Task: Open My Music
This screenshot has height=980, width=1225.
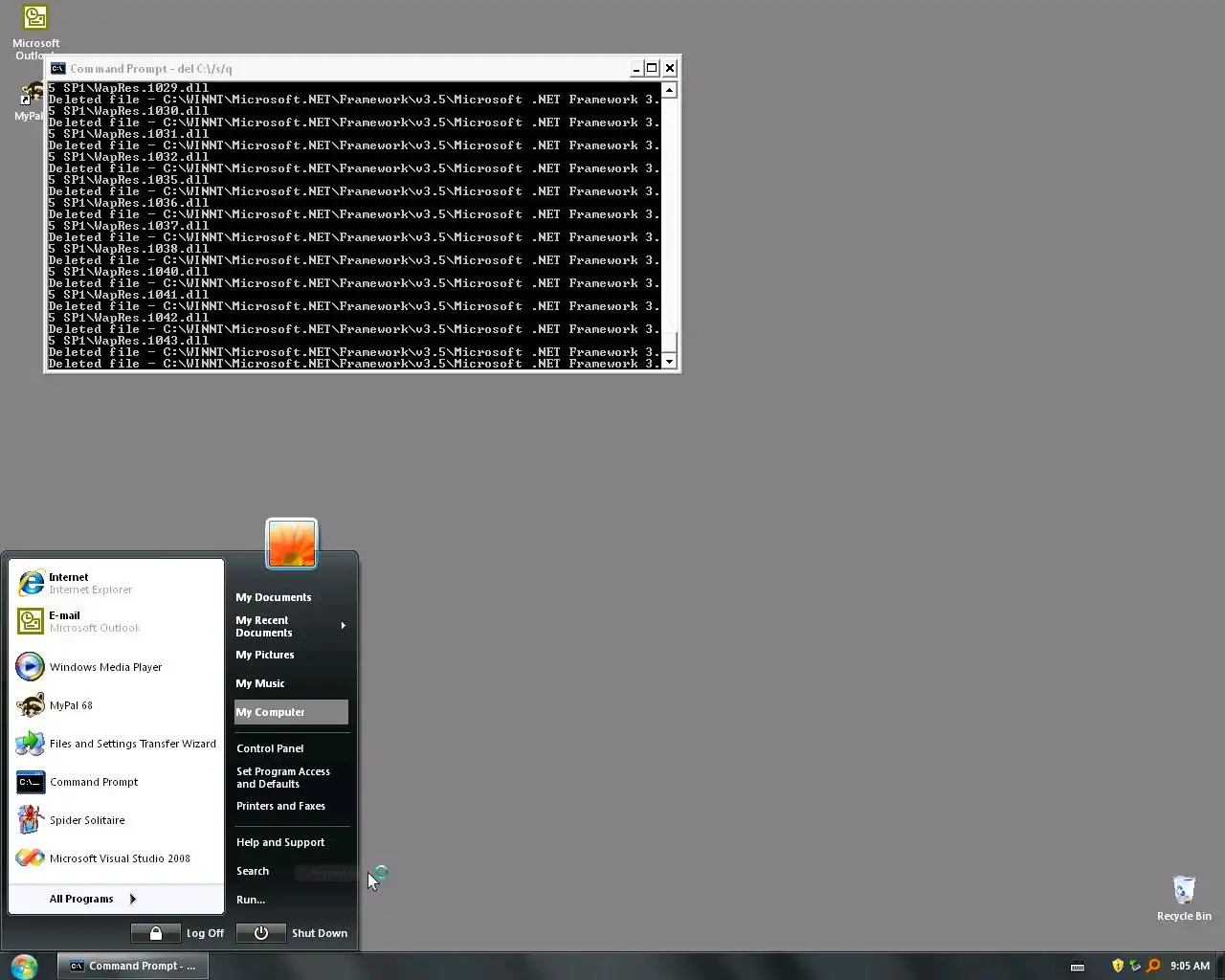Action: coord(260,683)
